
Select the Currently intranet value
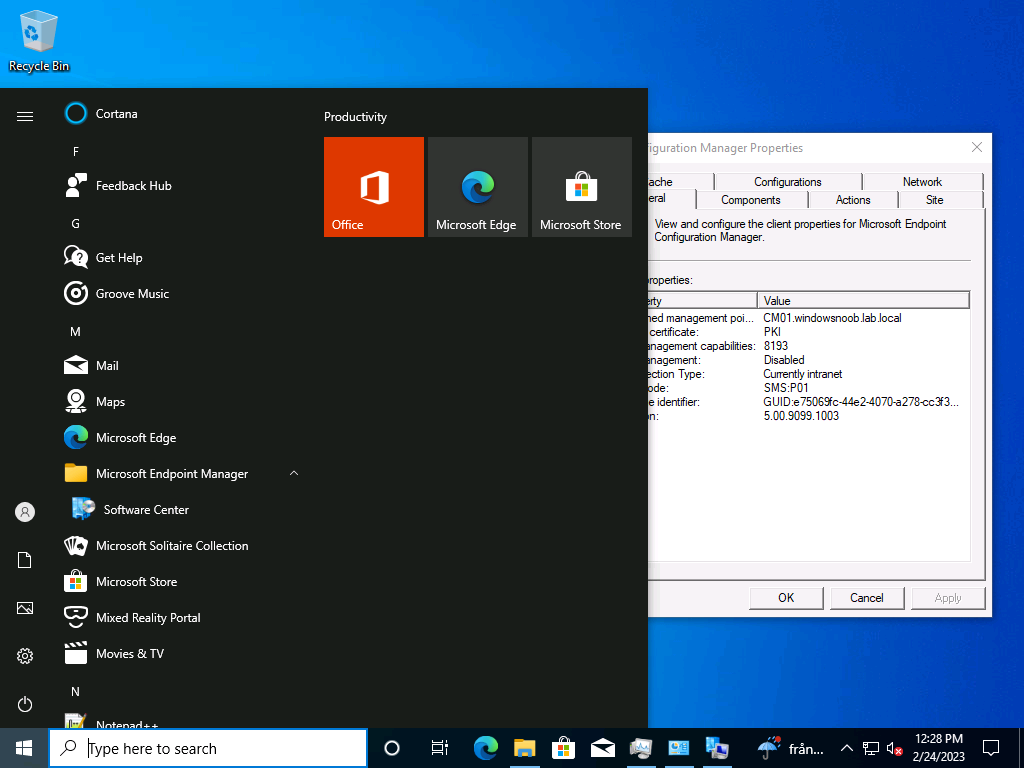point(803,374)
